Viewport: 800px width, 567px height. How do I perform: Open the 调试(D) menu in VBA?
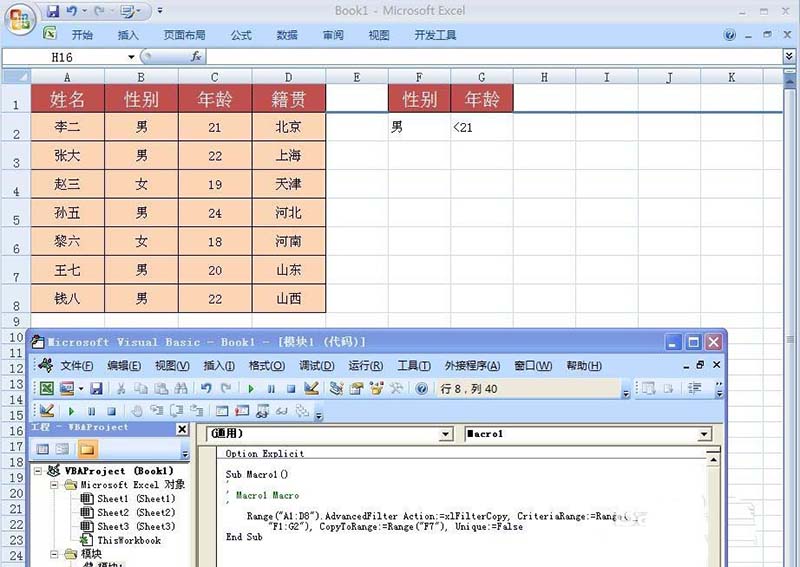click(317, 366)
